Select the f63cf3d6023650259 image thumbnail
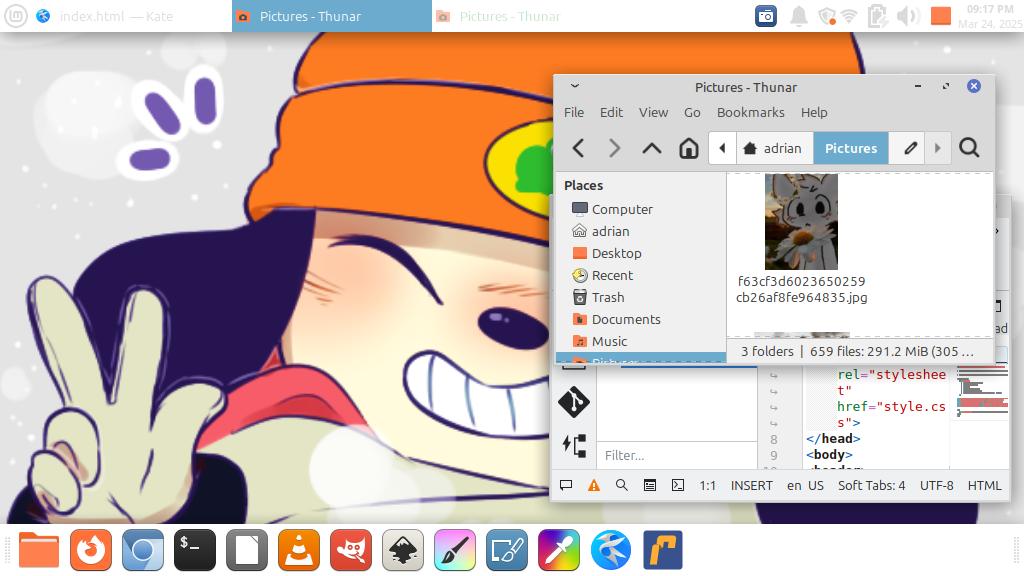 (x=801, y=222)
